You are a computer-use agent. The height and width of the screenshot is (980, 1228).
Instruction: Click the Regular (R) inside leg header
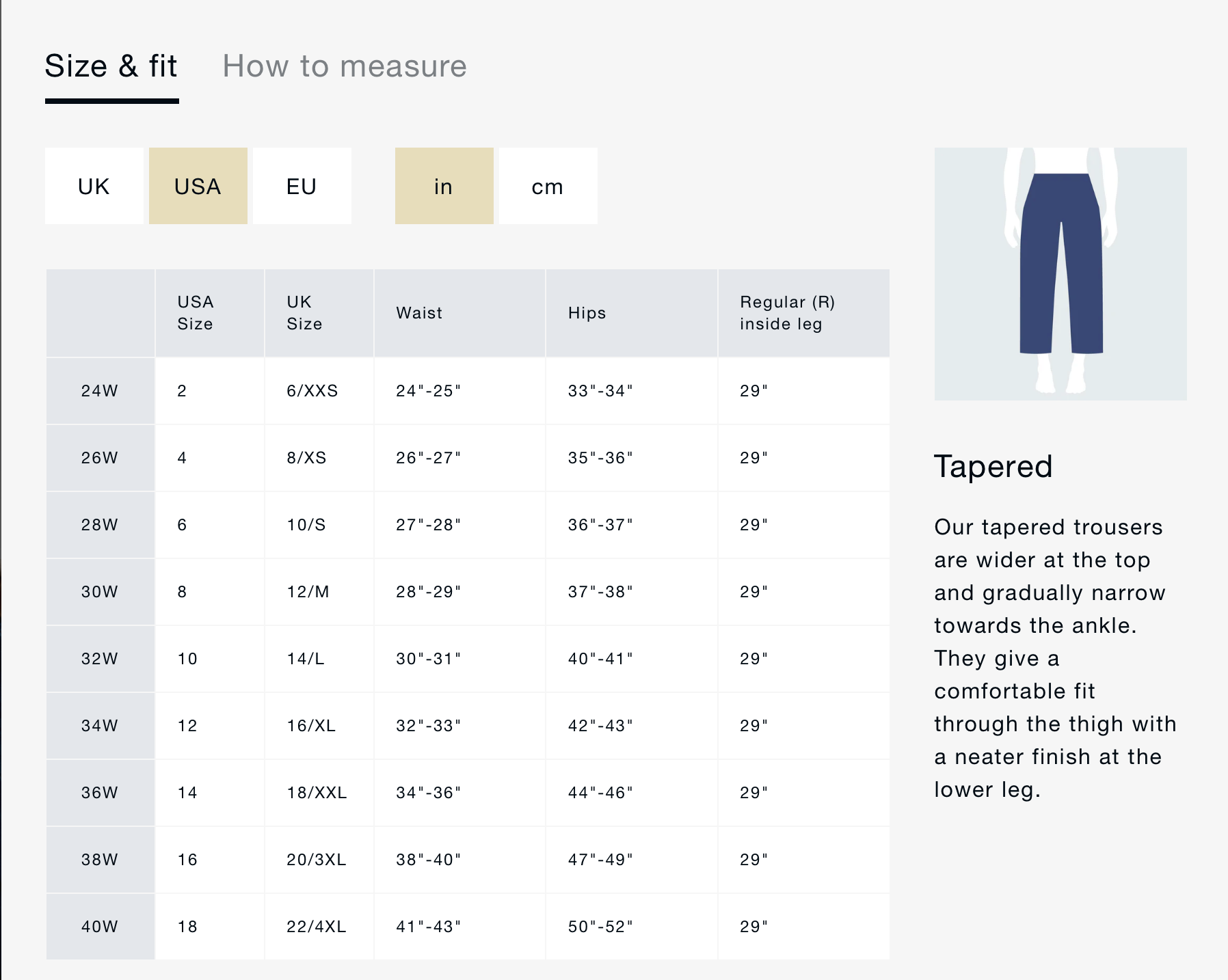787,313
